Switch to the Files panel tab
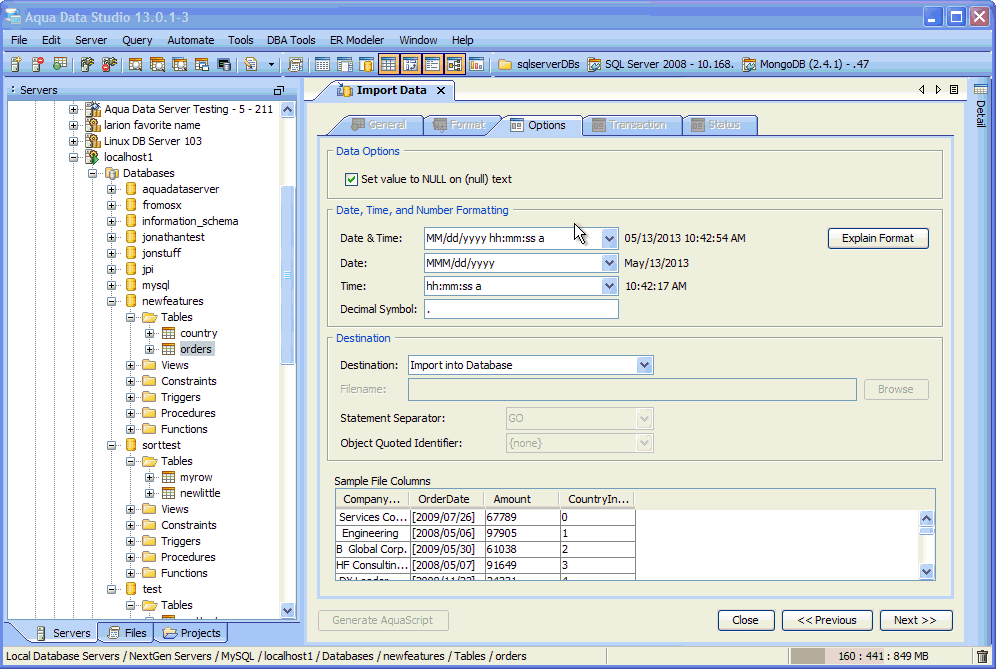 click(128, 633)
